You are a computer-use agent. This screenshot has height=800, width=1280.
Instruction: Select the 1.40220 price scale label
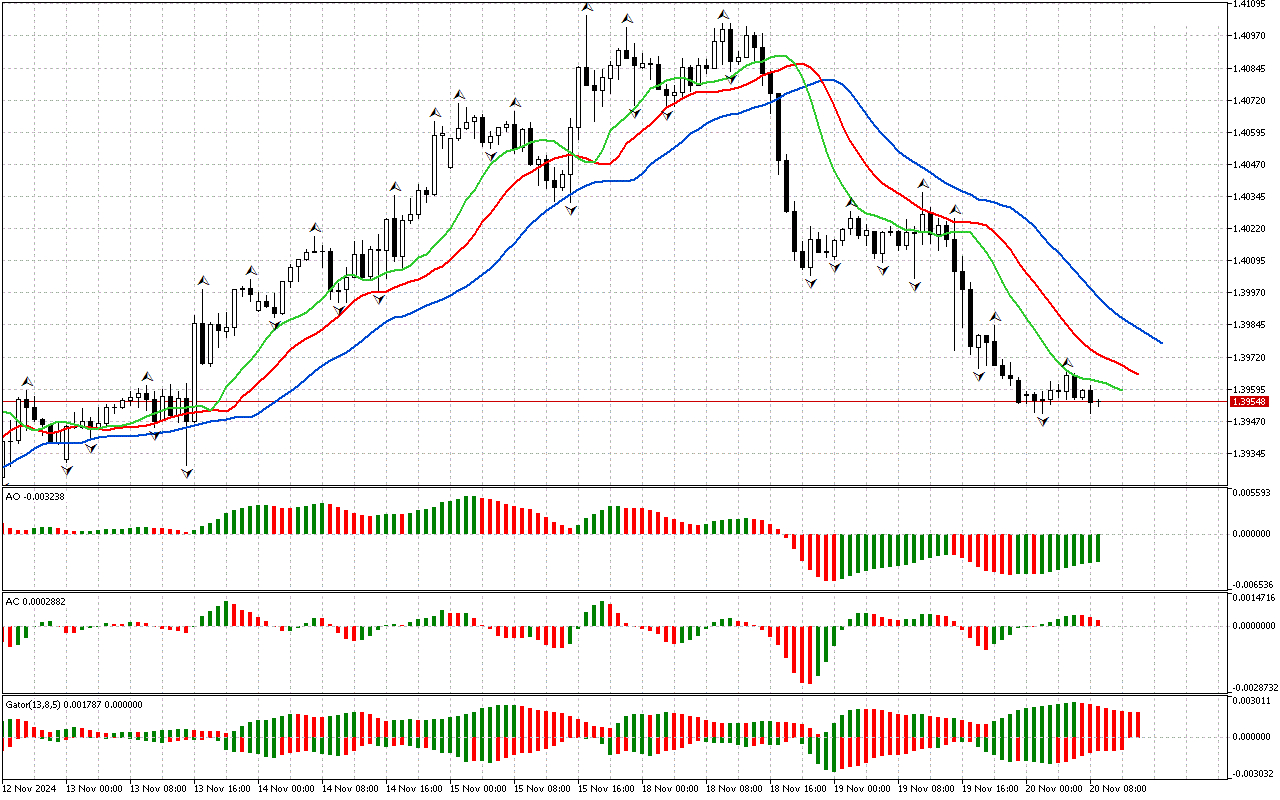[1251, 229]
